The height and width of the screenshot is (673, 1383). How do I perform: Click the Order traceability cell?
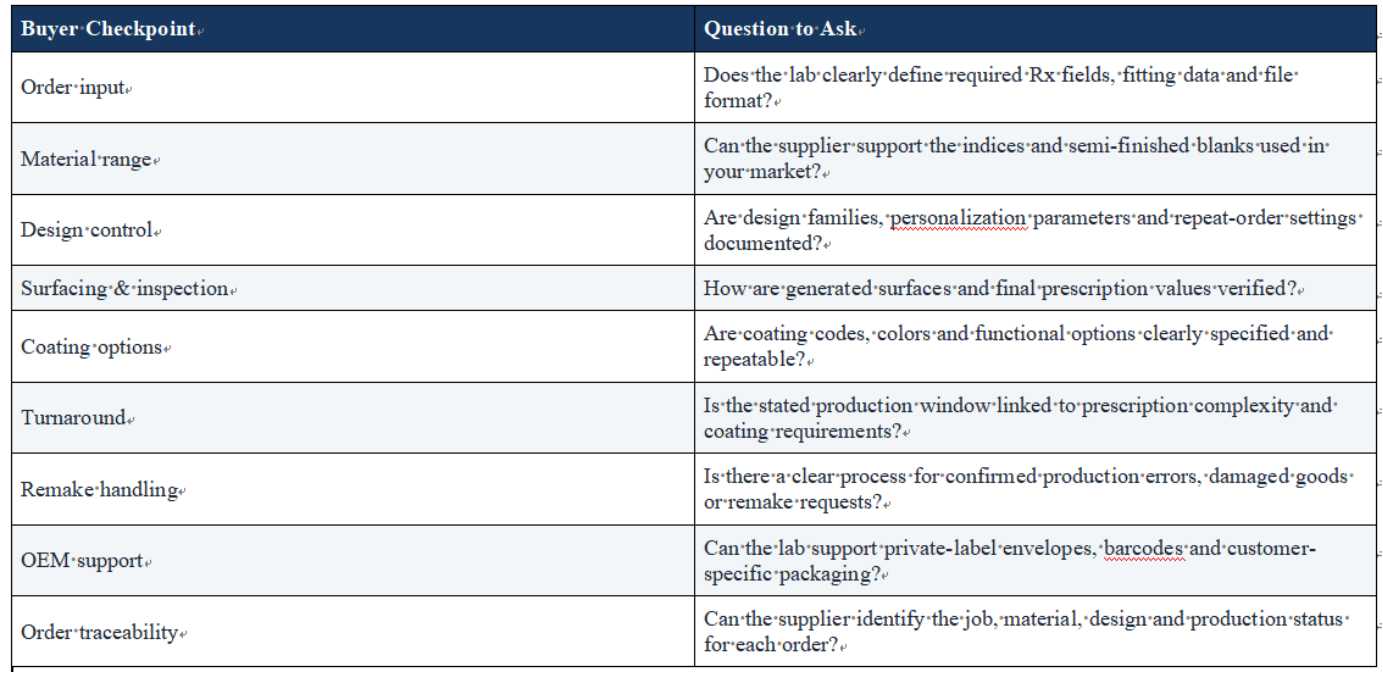pos(353,632)
